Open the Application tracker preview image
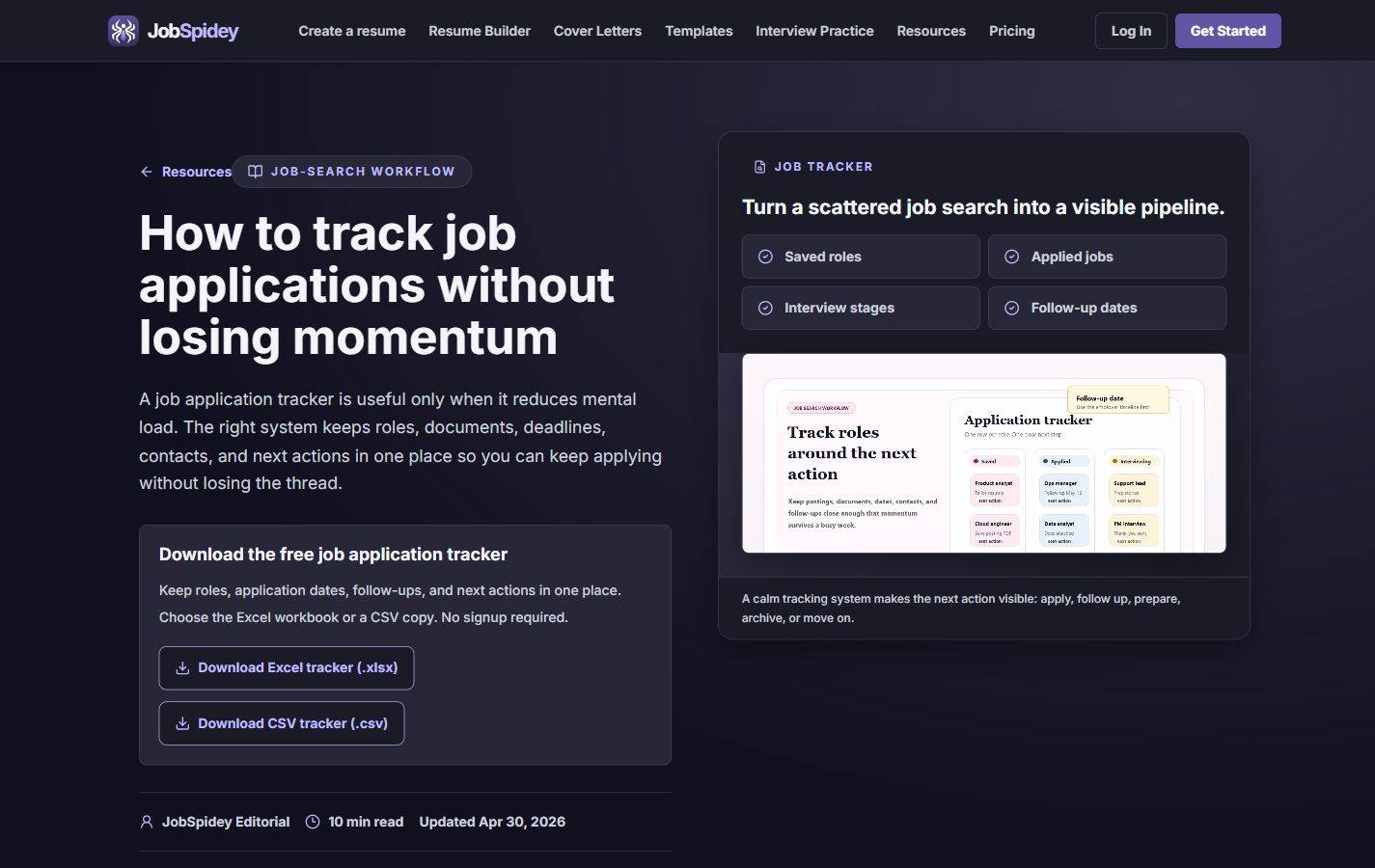The width and height of the screenshot is (1375, 868). tap(984, 453)
